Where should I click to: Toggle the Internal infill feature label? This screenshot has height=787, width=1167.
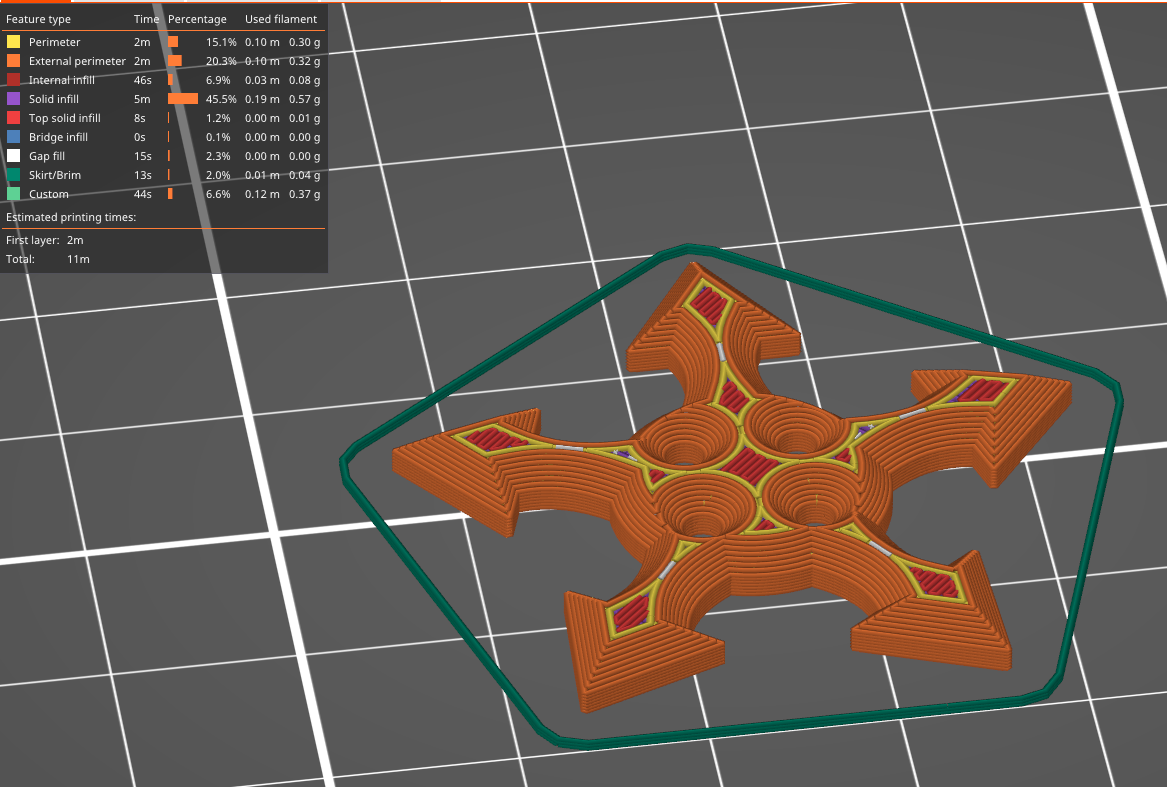point(62,80)
